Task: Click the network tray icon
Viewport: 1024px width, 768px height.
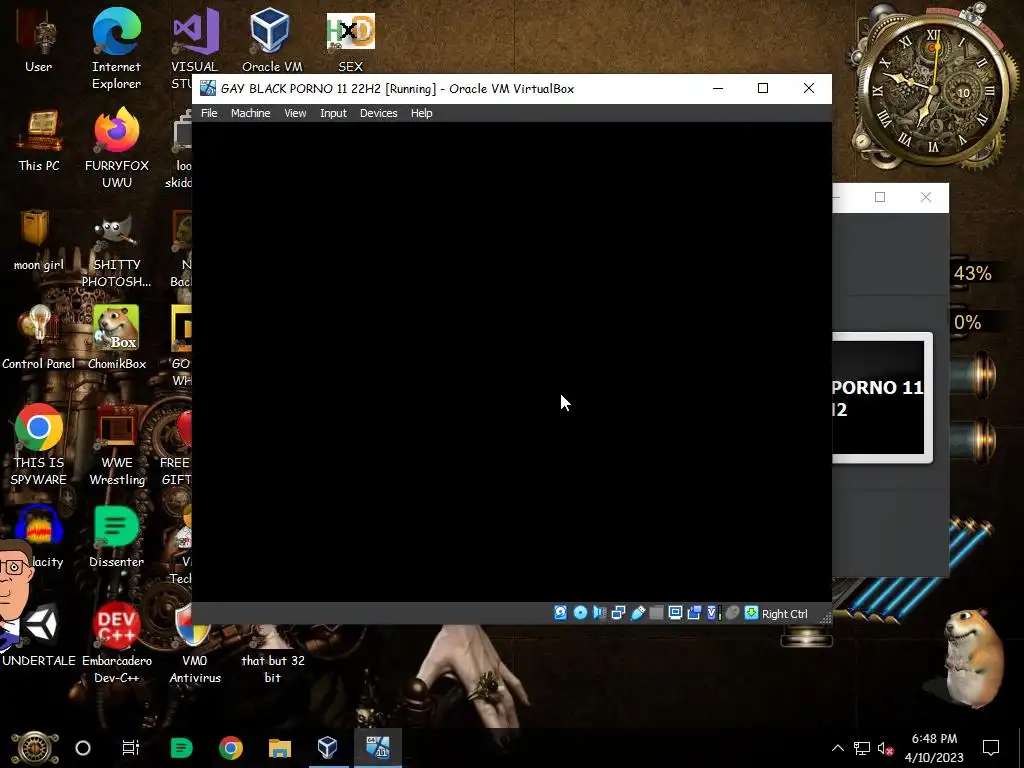Action: point(862,748)
